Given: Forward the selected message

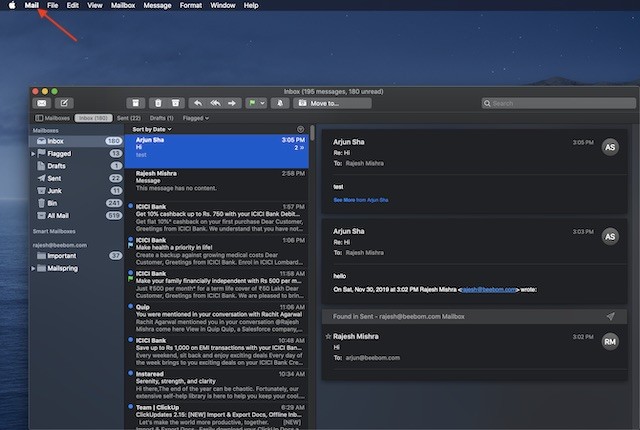Looking at the screenshot, I should pos(232,103).
